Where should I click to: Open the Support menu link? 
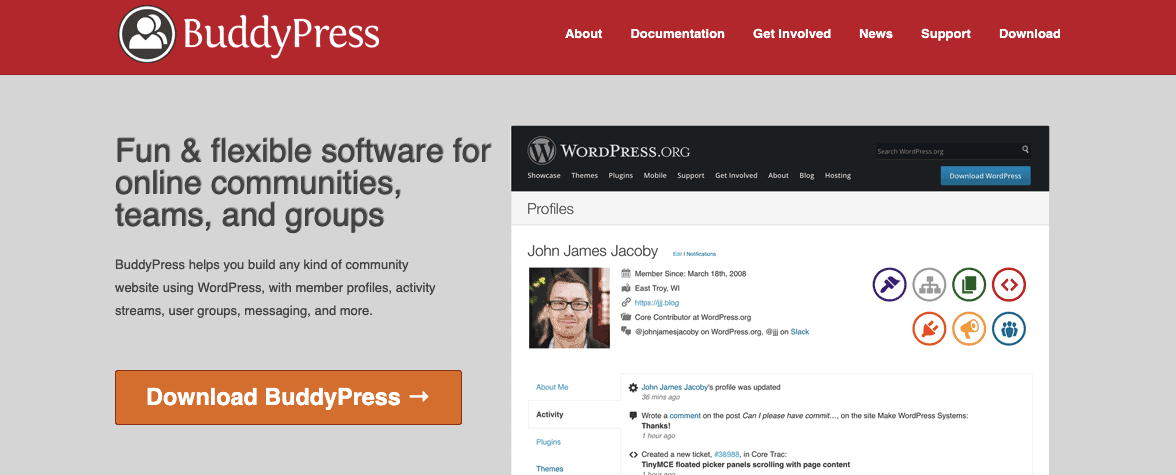tap(946, 34)
